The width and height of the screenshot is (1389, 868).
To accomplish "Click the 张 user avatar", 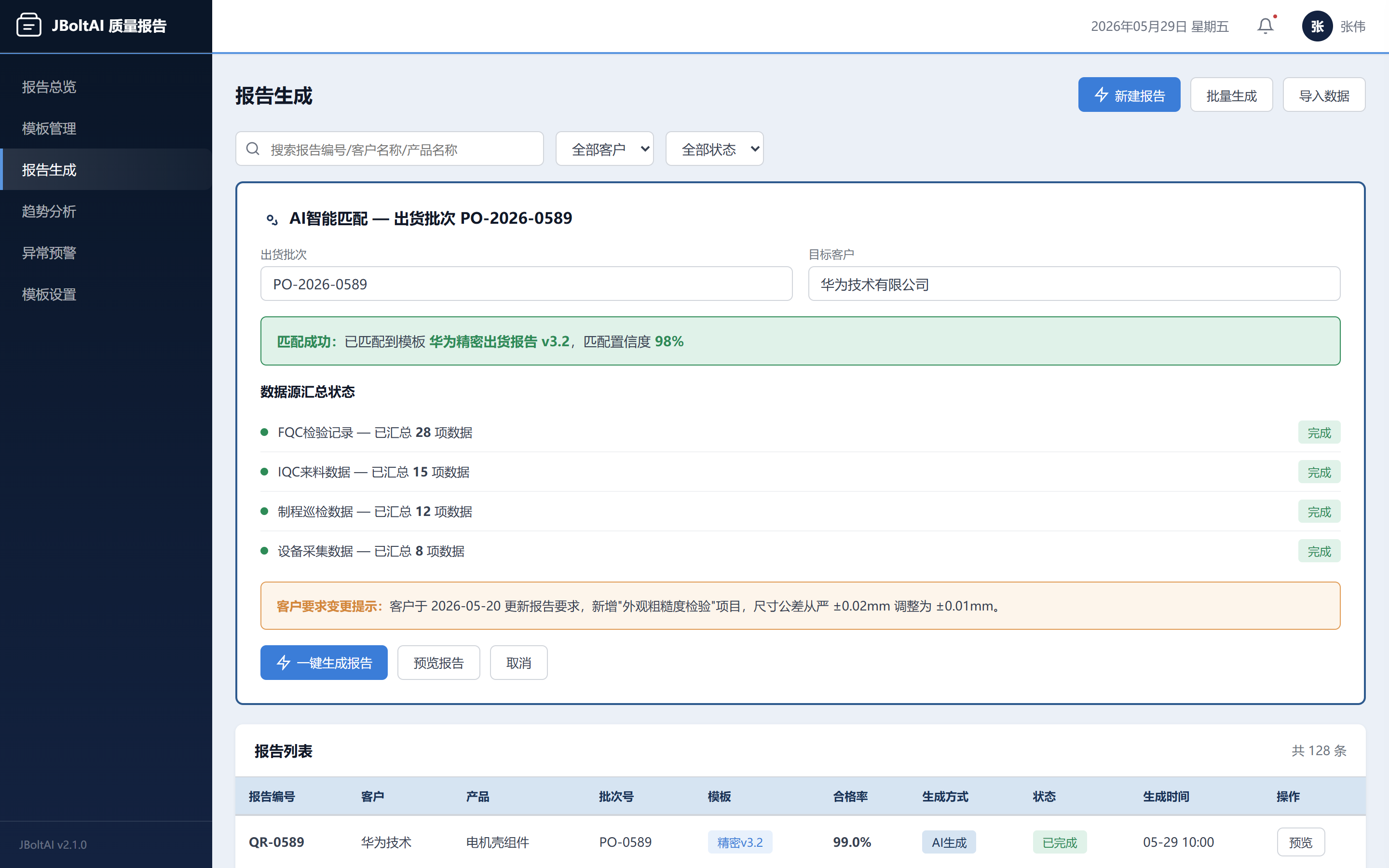I will pos(1317,26).
